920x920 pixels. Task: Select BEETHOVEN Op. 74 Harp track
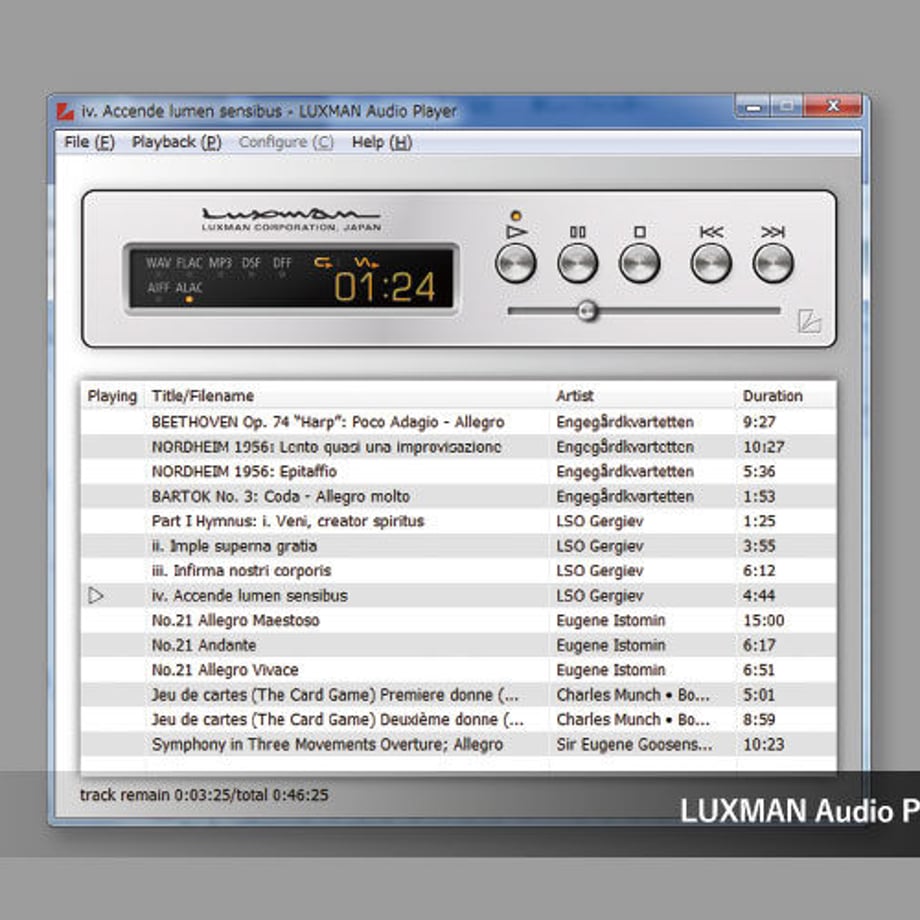click(x=458, y=422)
